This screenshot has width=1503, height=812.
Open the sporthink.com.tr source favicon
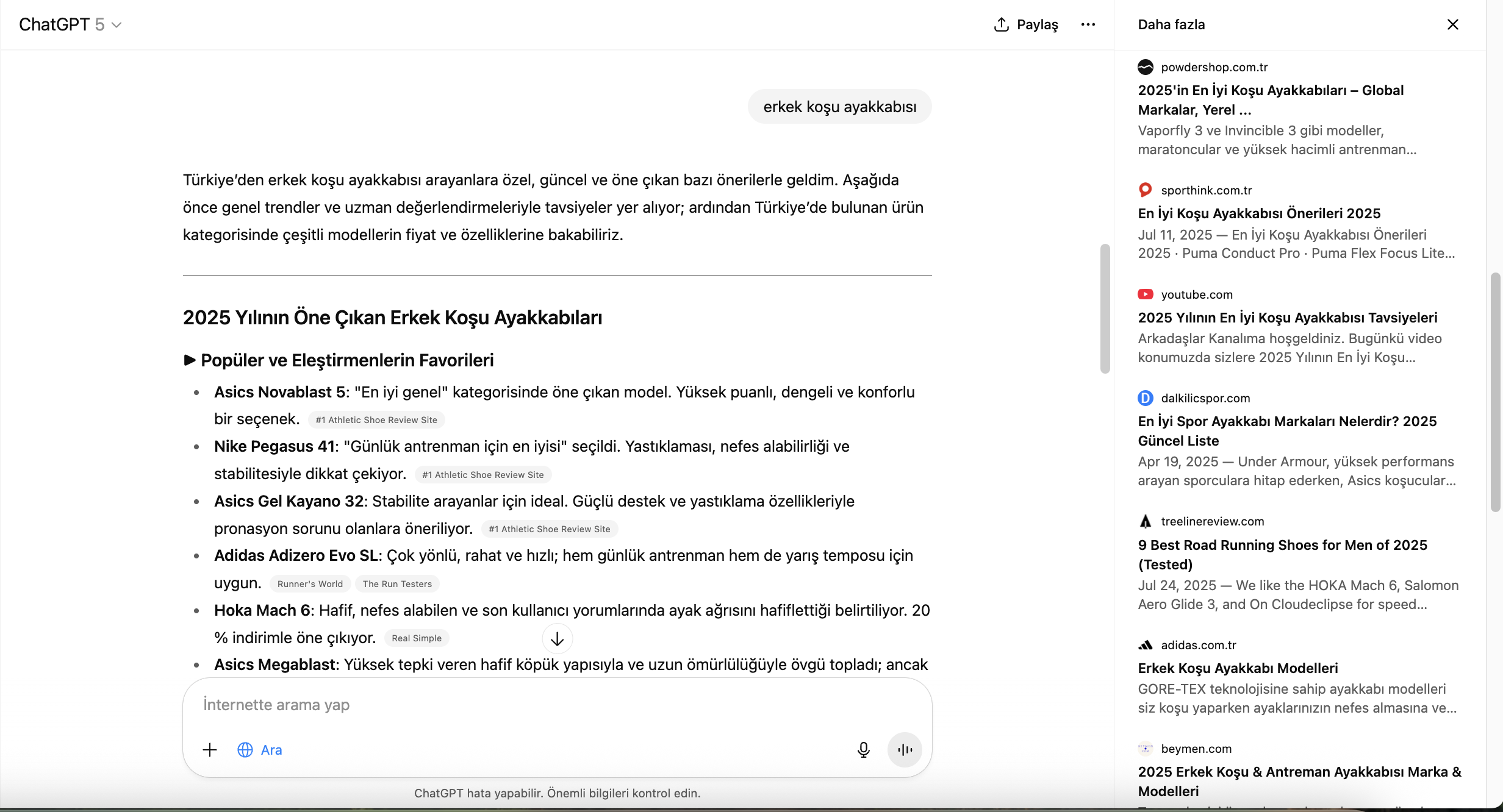(1146, 190)
